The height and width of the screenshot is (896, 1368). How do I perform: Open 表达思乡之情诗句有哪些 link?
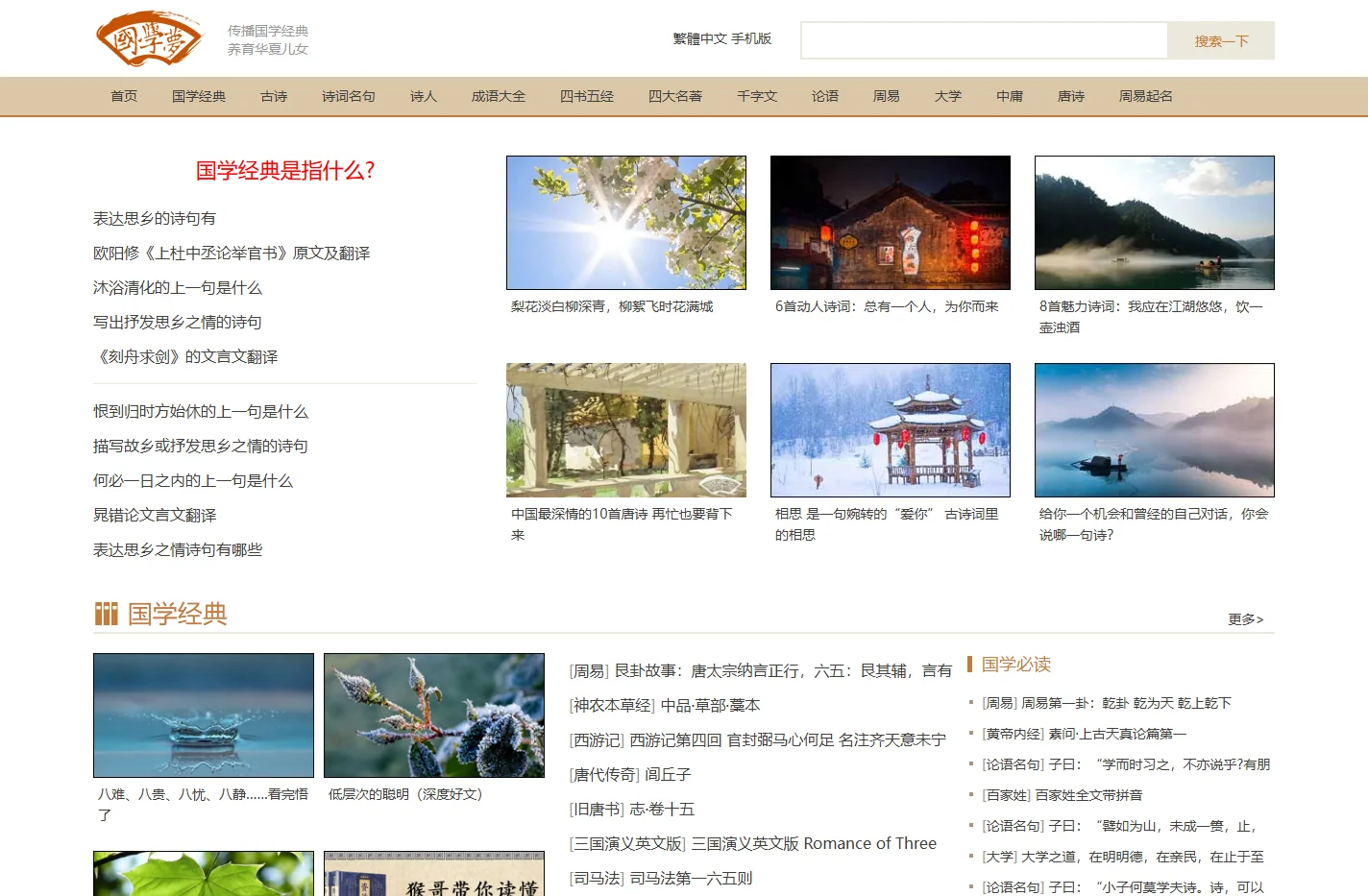click(178, 550)
